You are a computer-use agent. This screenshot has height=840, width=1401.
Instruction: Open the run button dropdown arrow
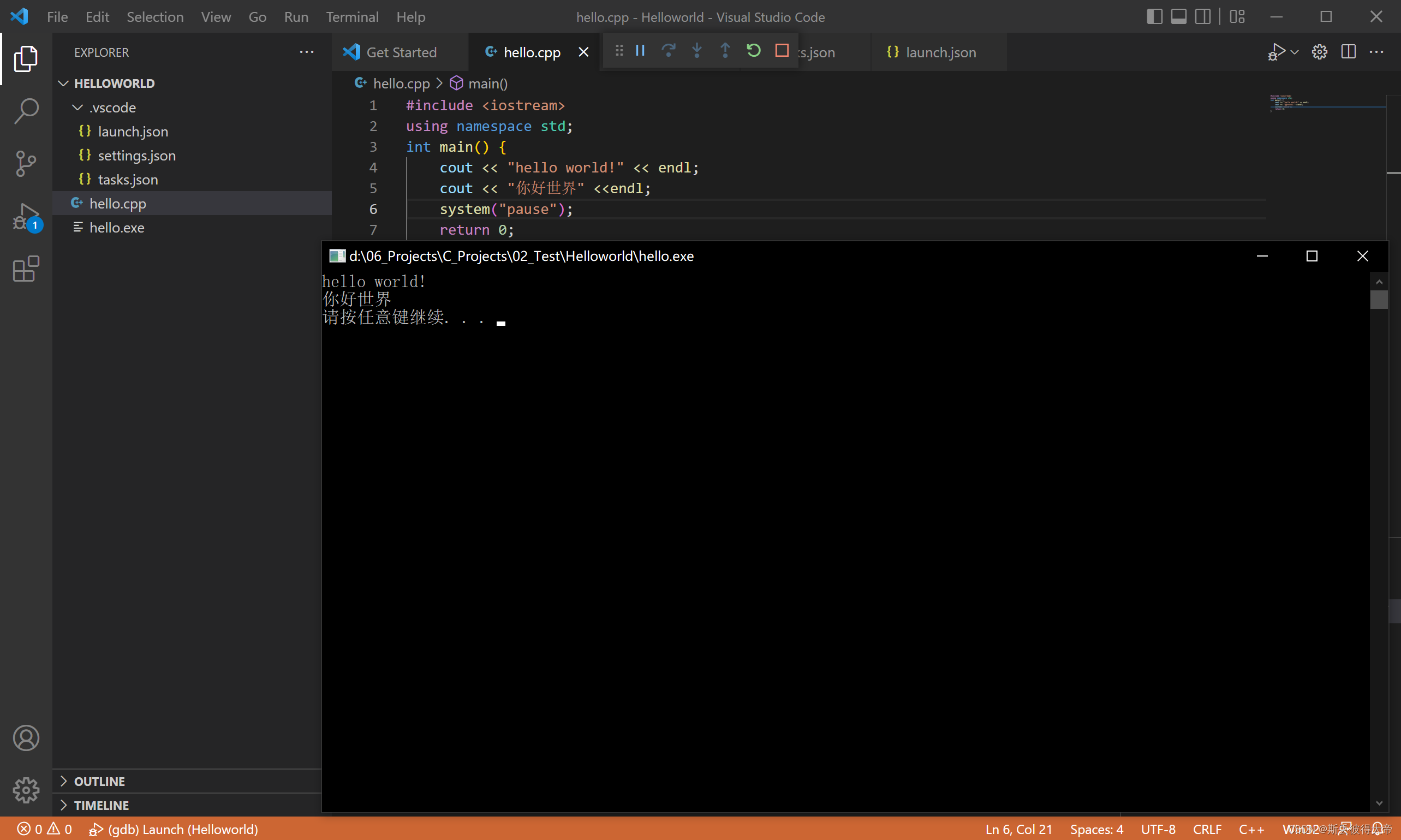tap(1294, 52)
